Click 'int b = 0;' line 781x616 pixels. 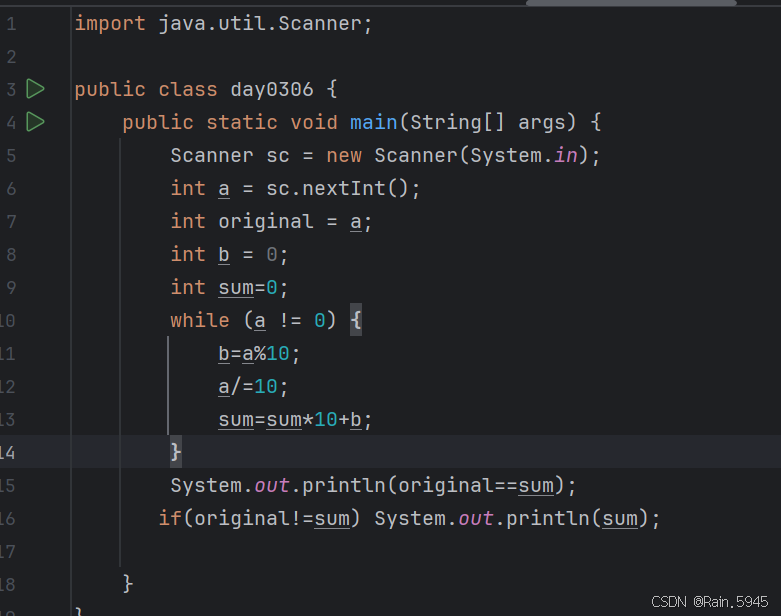pyautogui.click(x=229, y=255)
